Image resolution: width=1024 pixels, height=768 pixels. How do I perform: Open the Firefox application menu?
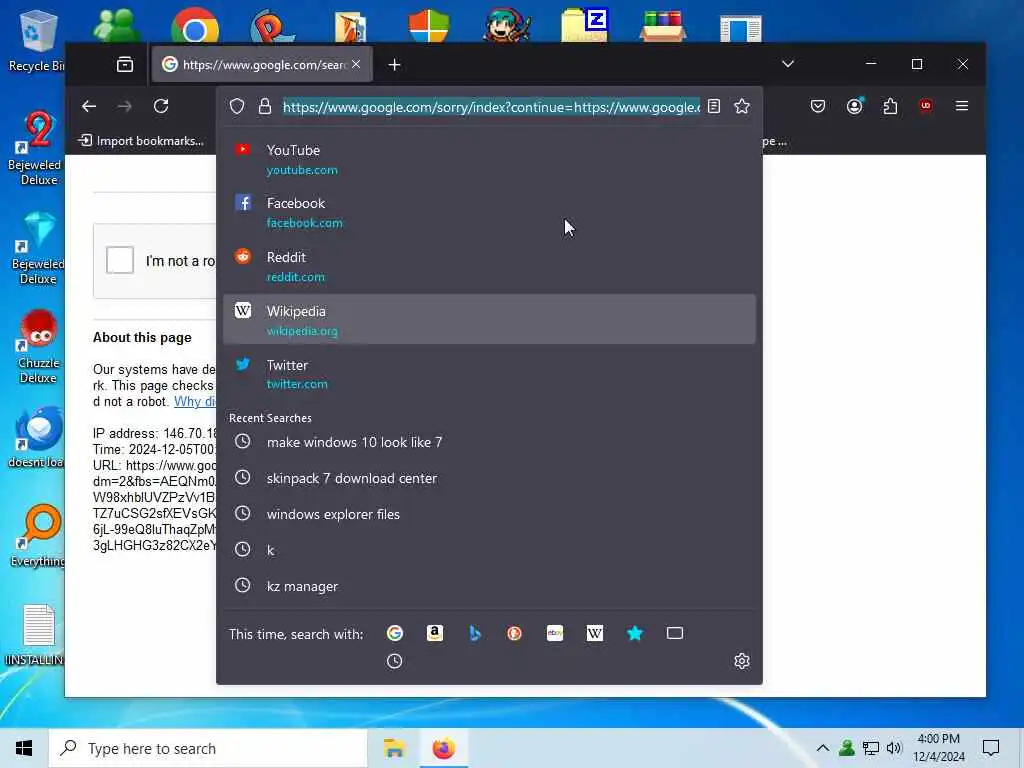click(962, 106)
